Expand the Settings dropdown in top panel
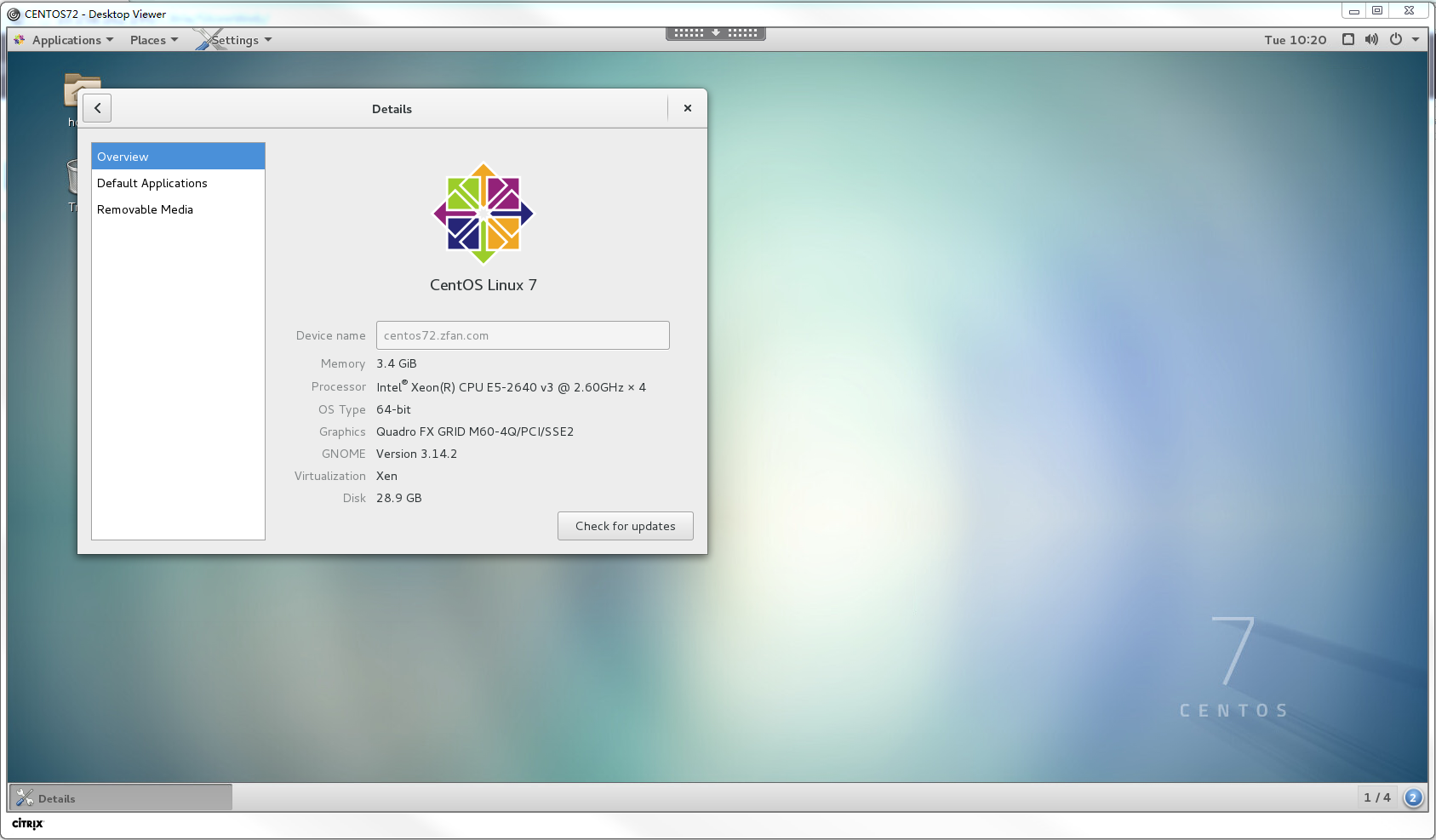 pos(240,40)
